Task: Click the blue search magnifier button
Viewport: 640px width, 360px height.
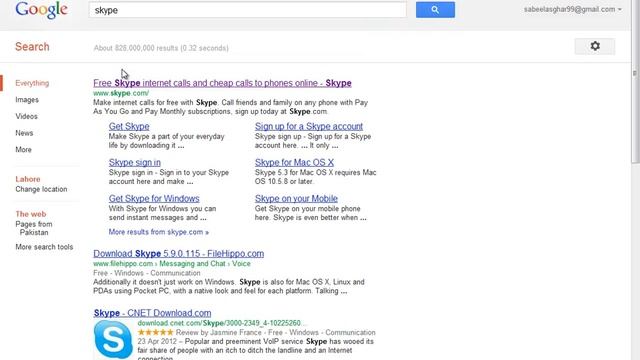Action: pos(435,10)
